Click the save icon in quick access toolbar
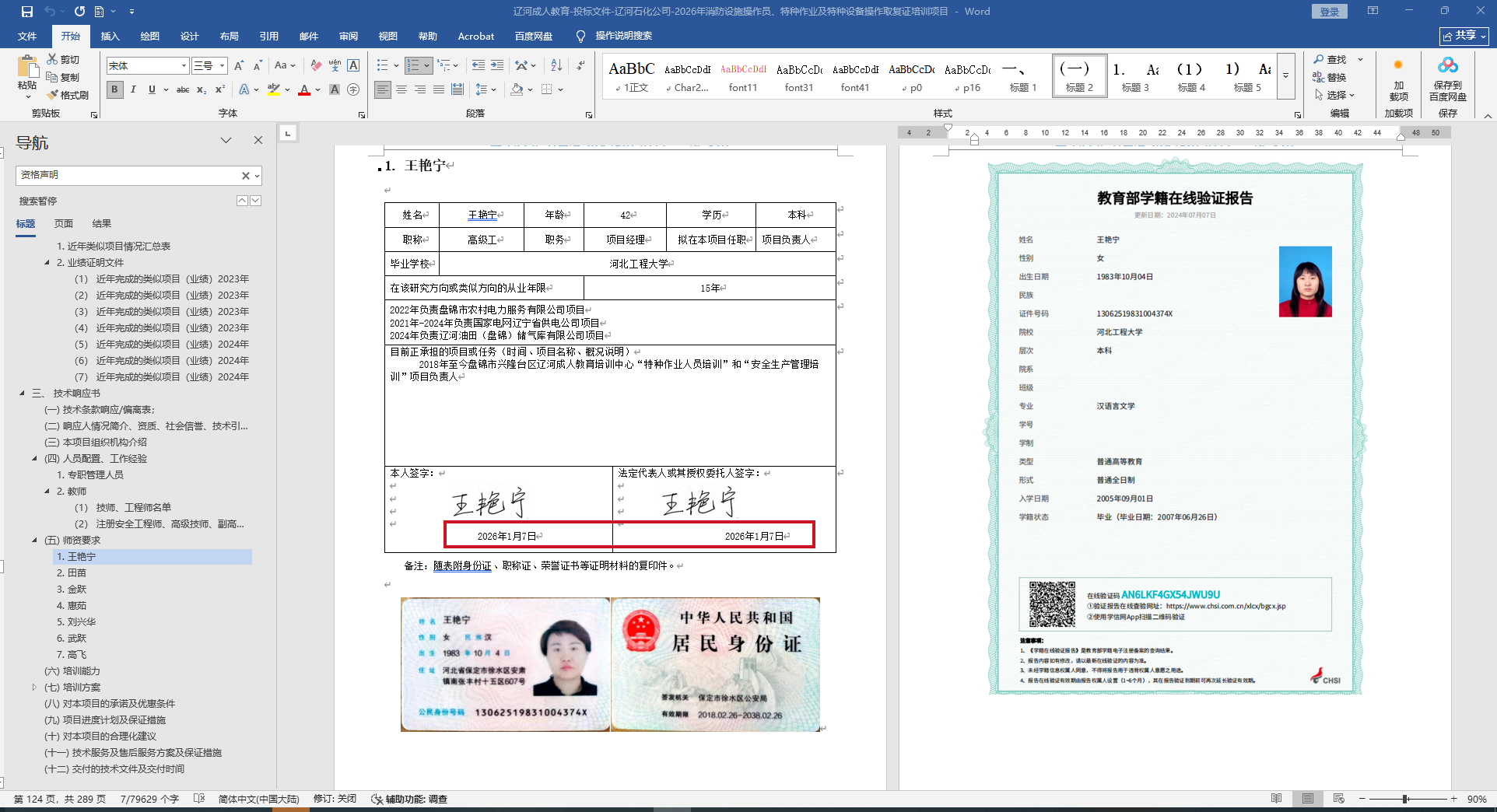The width and height of the screenshot is (1497, 812). [x=27, y=12]
